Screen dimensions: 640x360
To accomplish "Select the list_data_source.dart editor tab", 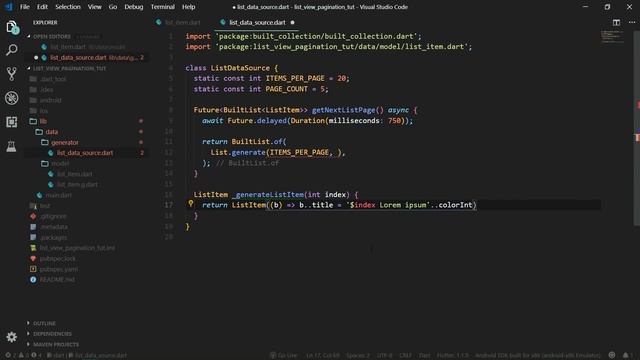I will click(258, 22).
